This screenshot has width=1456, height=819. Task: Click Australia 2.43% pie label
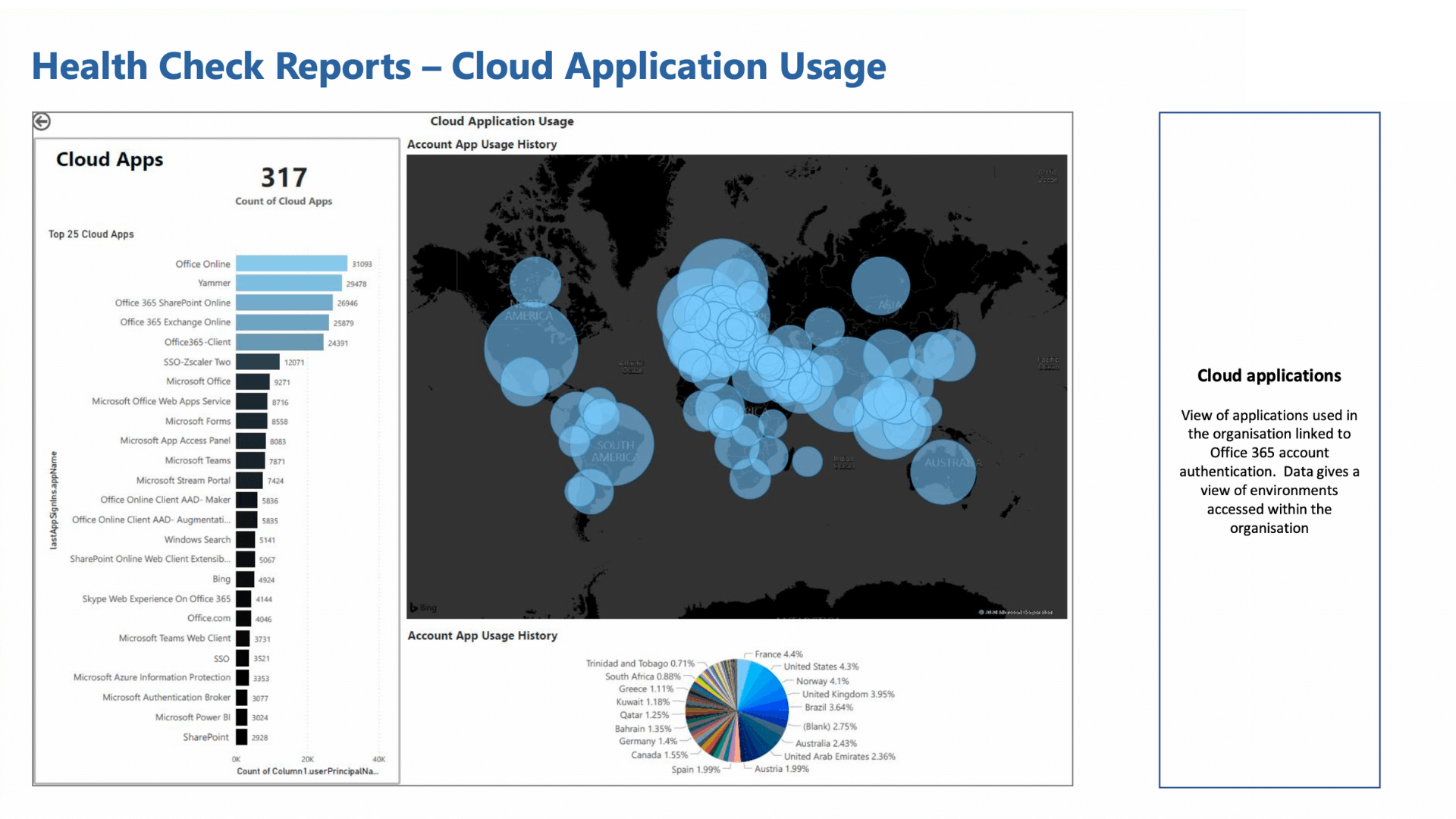point(826,743)
